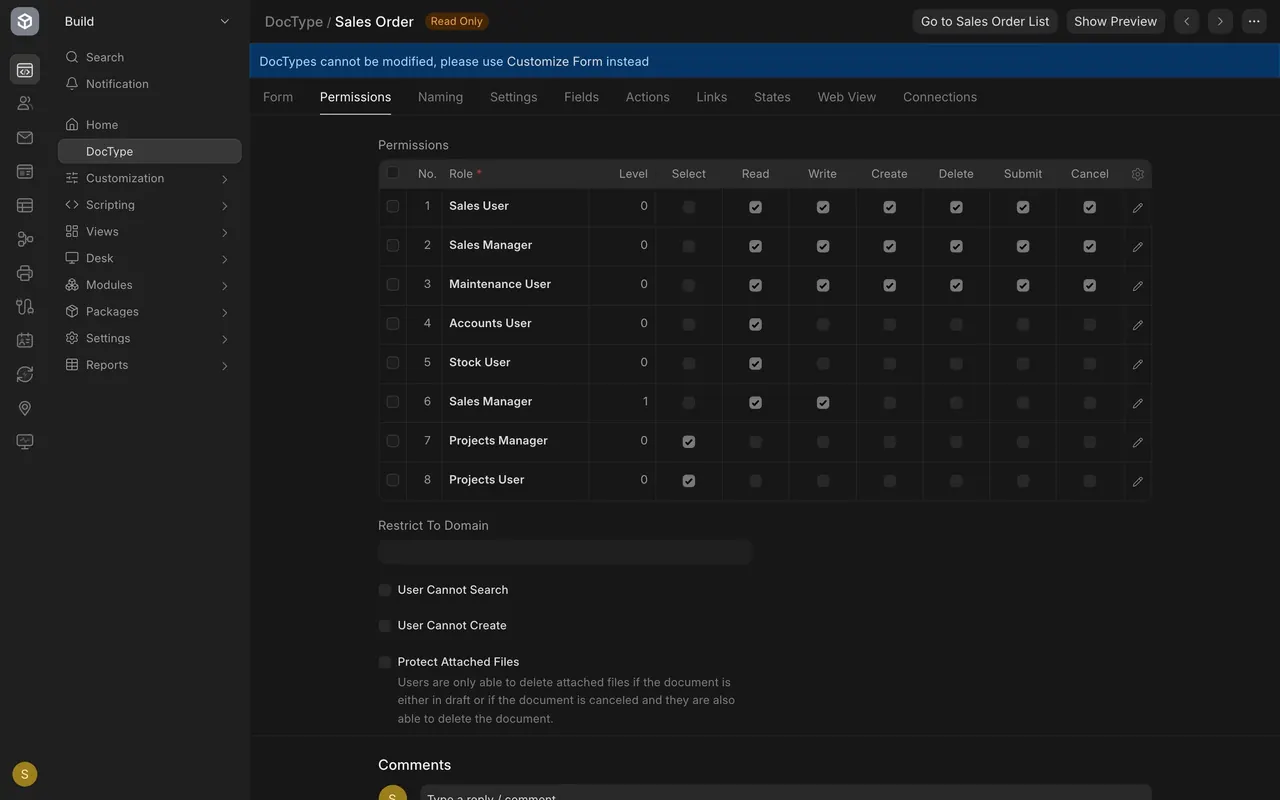Viewport: 1280px width, 800px height.
Task: Edit the Sales User row pencil icon
Action: coord(1137,207)
